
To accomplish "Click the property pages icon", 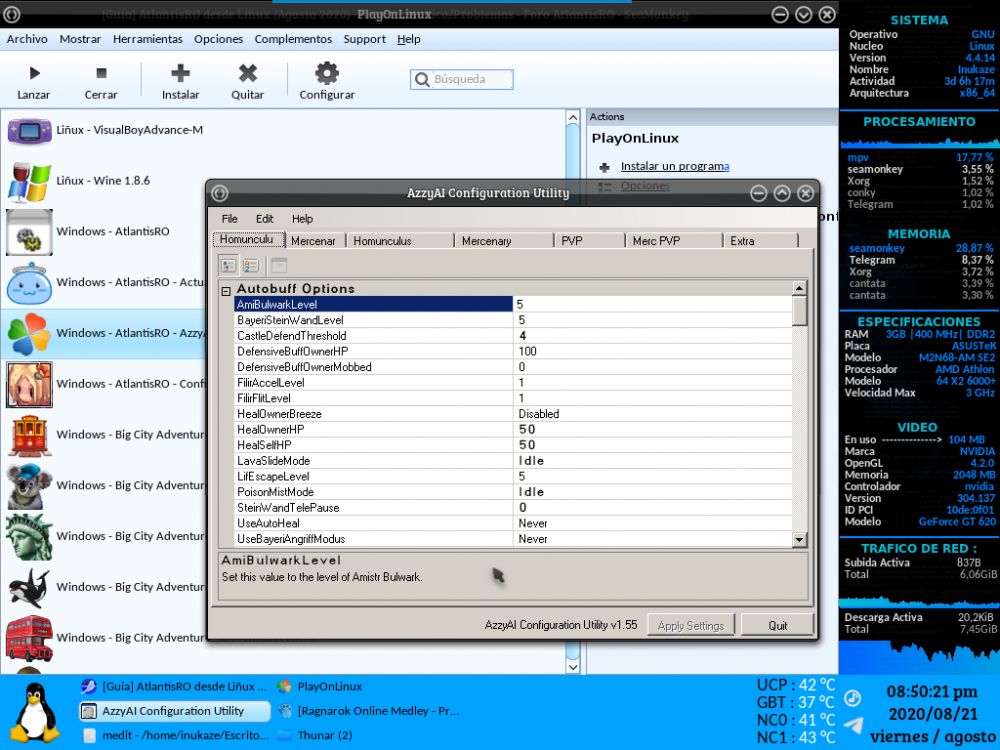I will 279,265.
